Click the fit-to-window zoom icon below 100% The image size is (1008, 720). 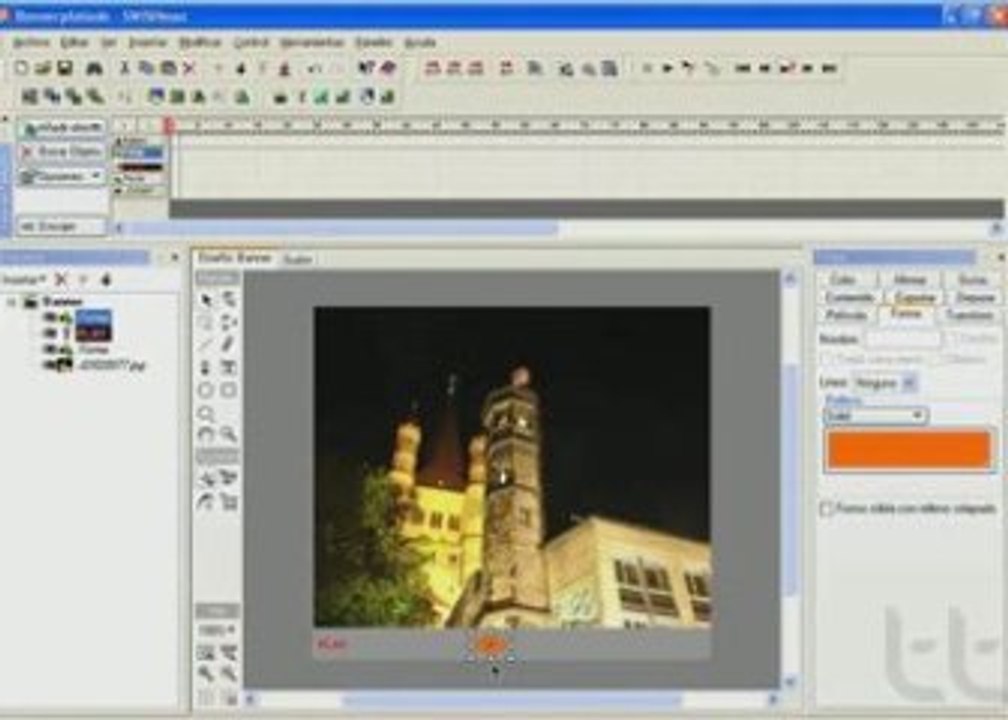pyautogui.click(x=206, y=652)
